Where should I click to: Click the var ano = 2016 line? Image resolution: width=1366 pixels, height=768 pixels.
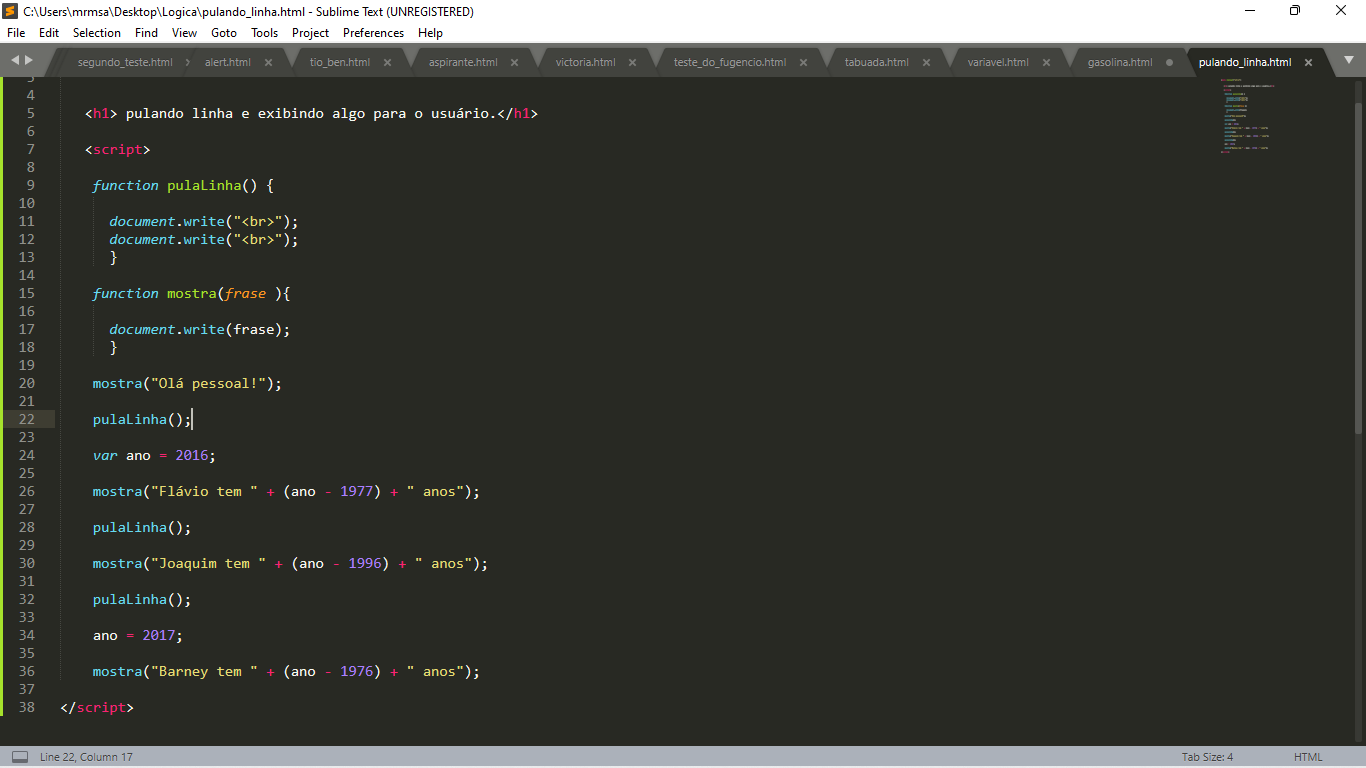point(154,455)
